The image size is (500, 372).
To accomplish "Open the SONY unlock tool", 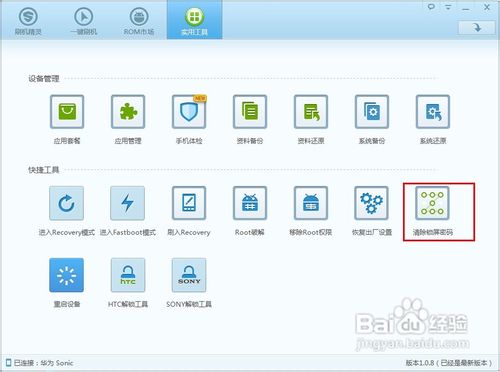I will pyautogui.click(x=189, y=275).
